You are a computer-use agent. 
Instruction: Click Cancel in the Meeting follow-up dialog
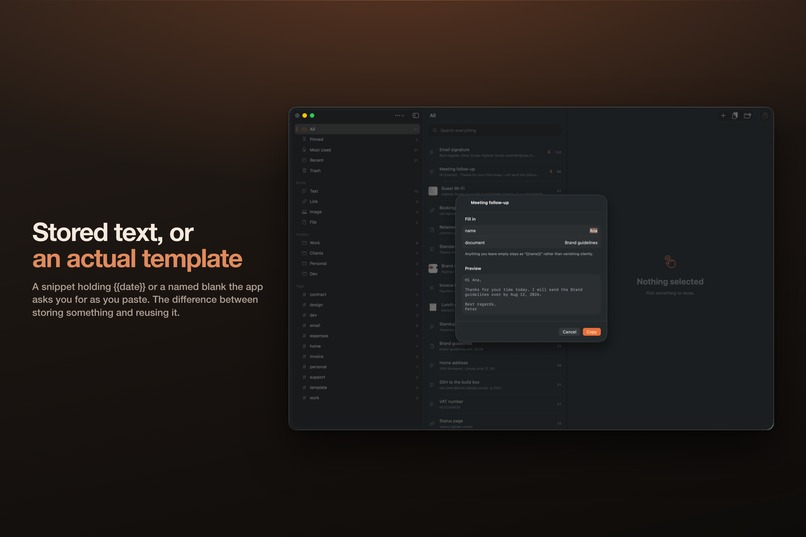point(569,332)
